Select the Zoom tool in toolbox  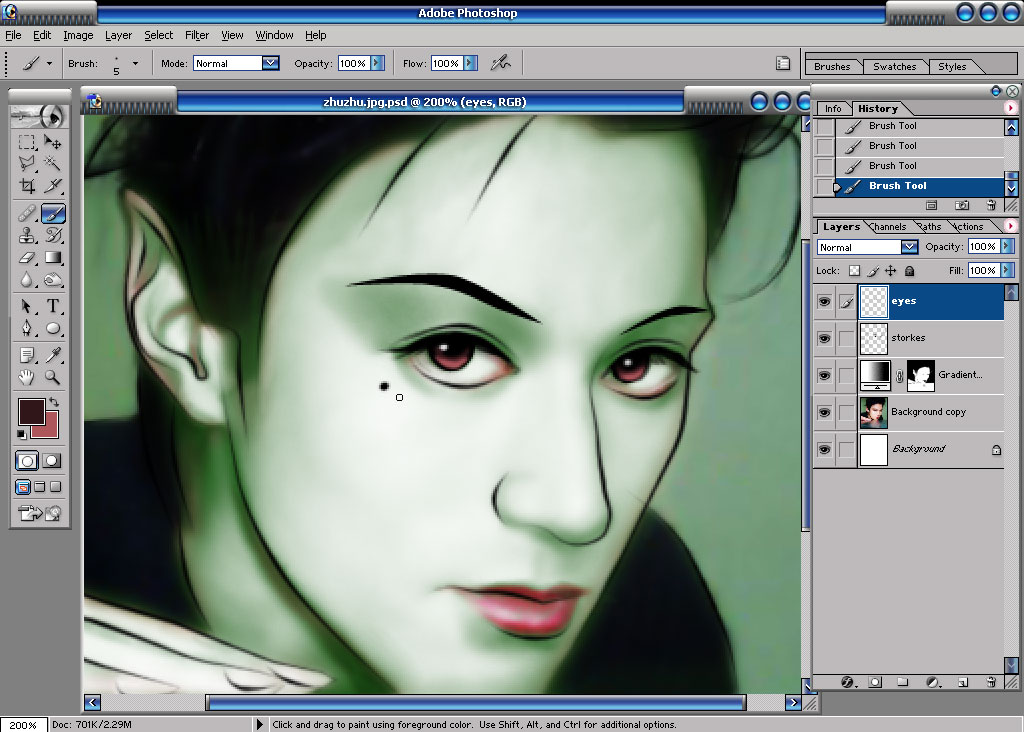pyautogui.click(x=52, y=377)
